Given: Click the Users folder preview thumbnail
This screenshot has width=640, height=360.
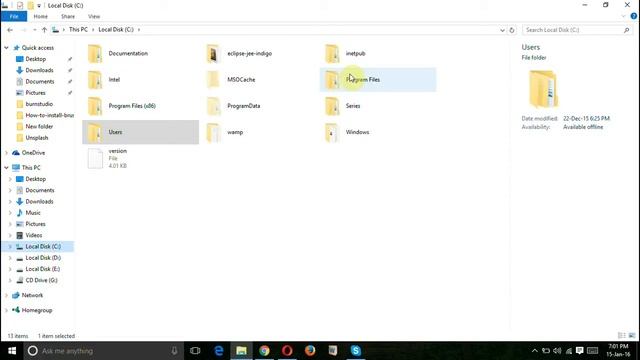Looking at the screenshot, I should pos(543,89).
